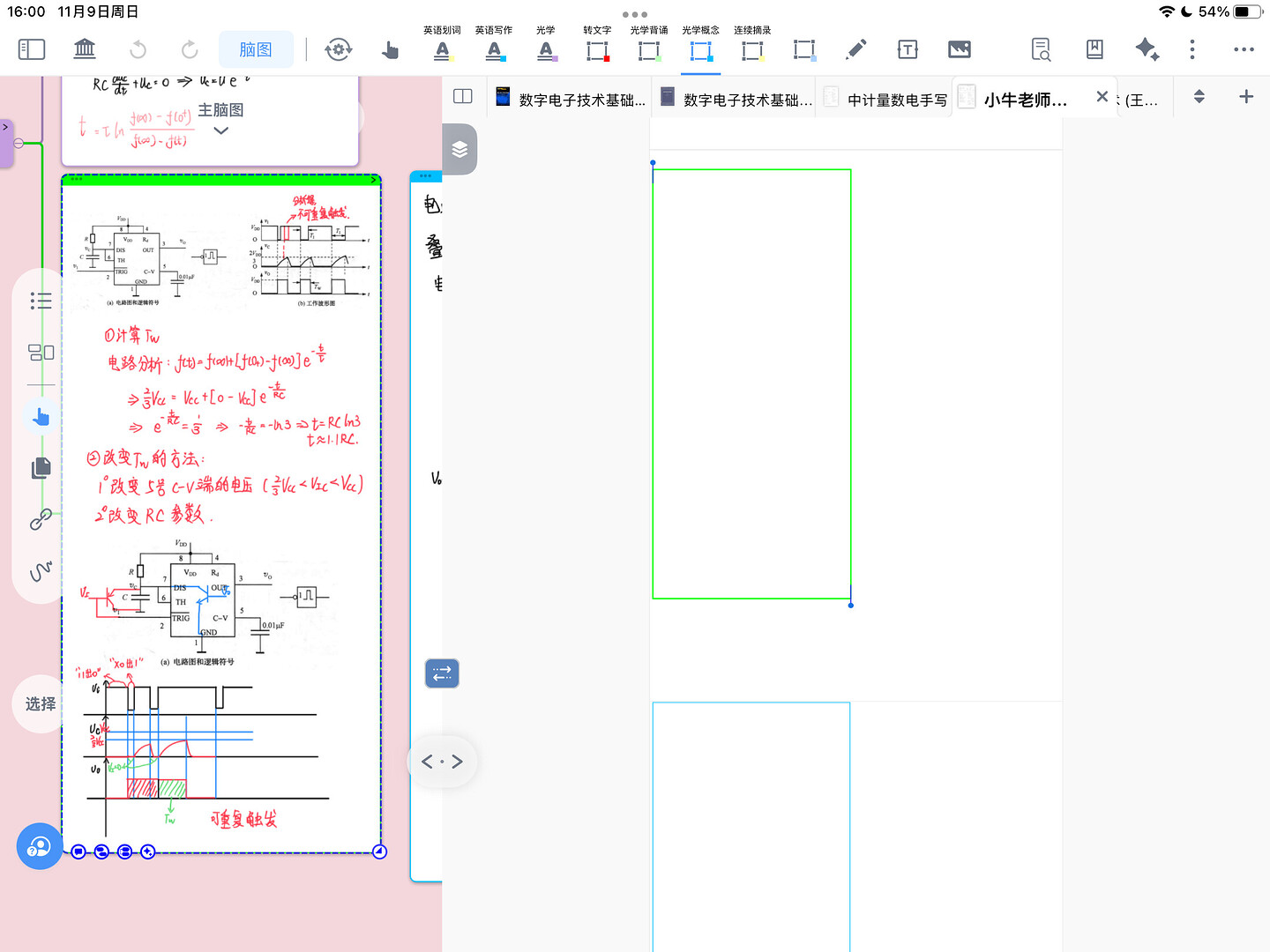Open the document search icon
The image size is (1270, 952).
pos(1041,49)
